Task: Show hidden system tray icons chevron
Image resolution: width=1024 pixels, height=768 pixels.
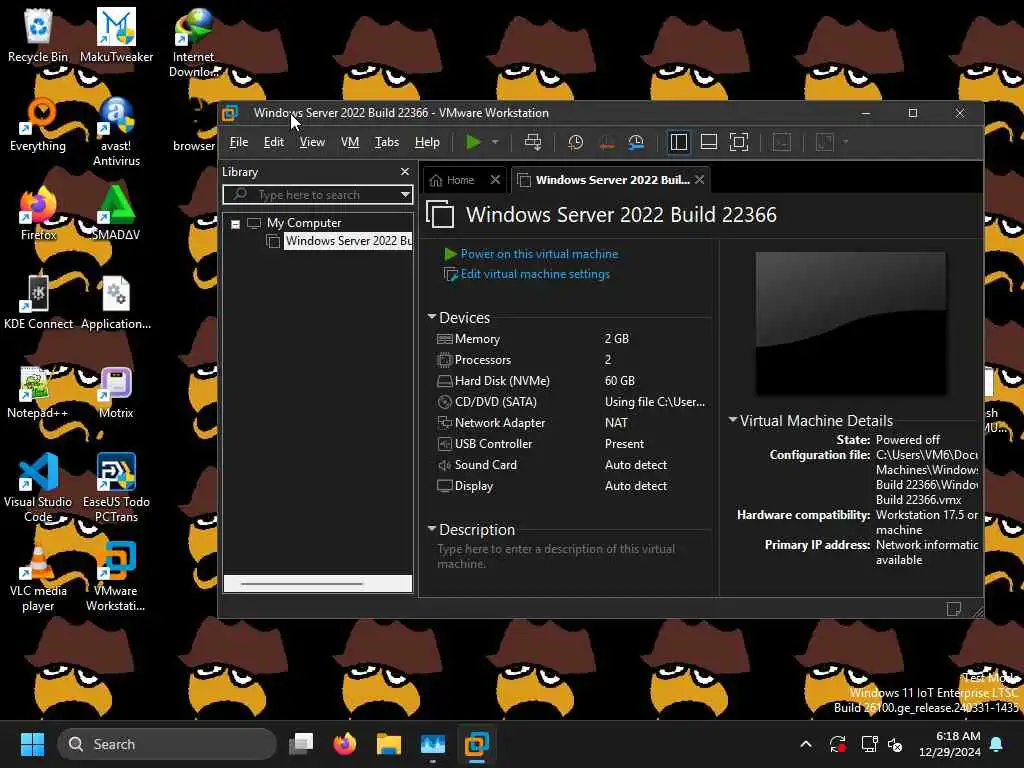Action: [806, 744]
